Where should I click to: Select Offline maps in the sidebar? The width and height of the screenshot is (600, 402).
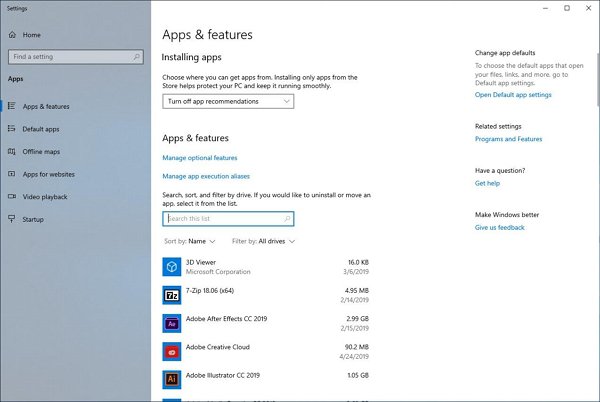[x=41, y=152]
